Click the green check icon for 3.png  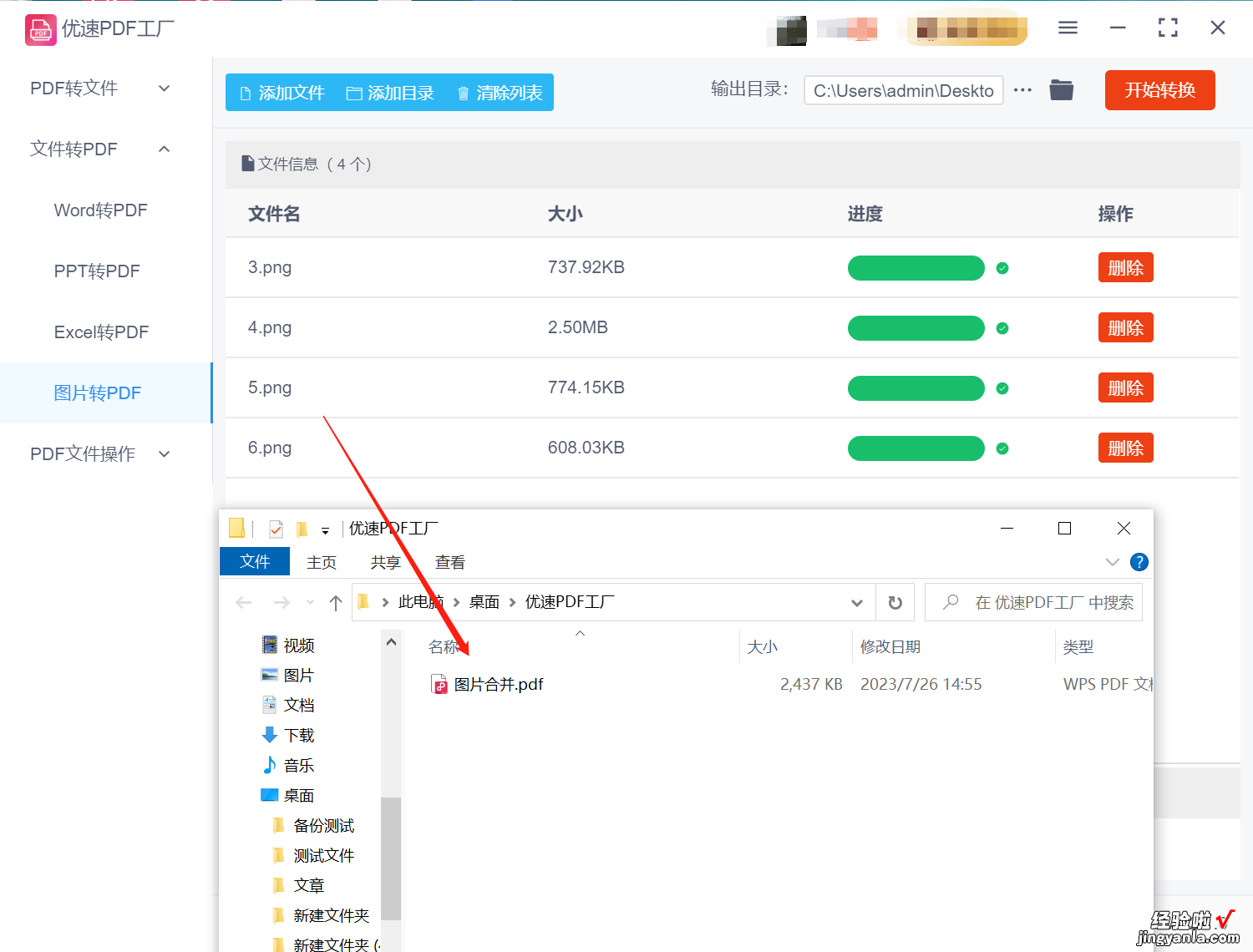(x=1002, y=268)
